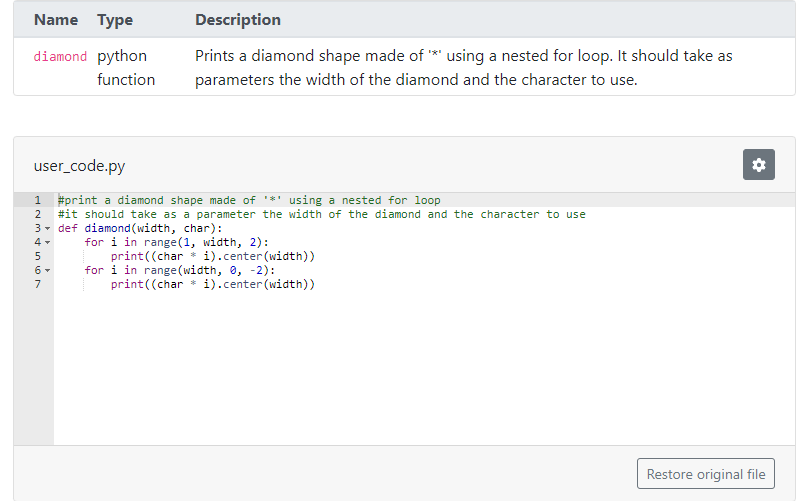Click the 'def diamond(width, char):' line

coord(140,228)
